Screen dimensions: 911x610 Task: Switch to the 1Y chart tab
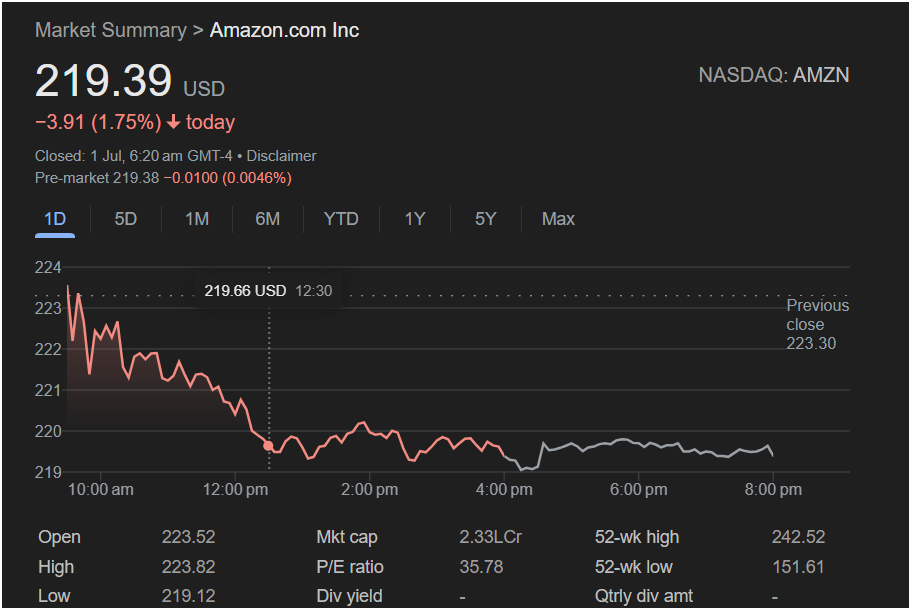(415, 219)
